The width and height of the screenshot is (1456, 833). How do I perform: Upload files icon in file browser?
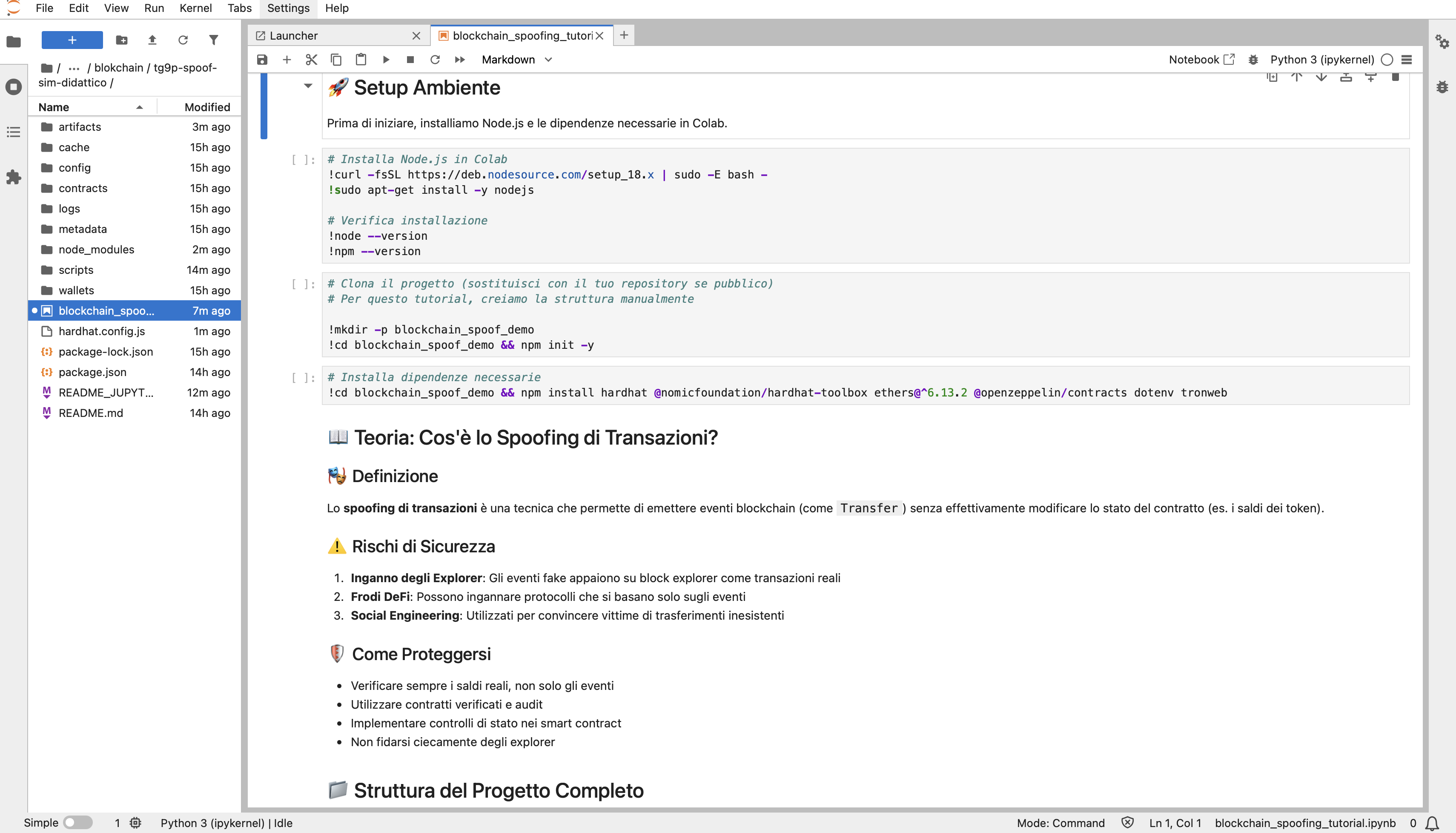click(152, 40)
